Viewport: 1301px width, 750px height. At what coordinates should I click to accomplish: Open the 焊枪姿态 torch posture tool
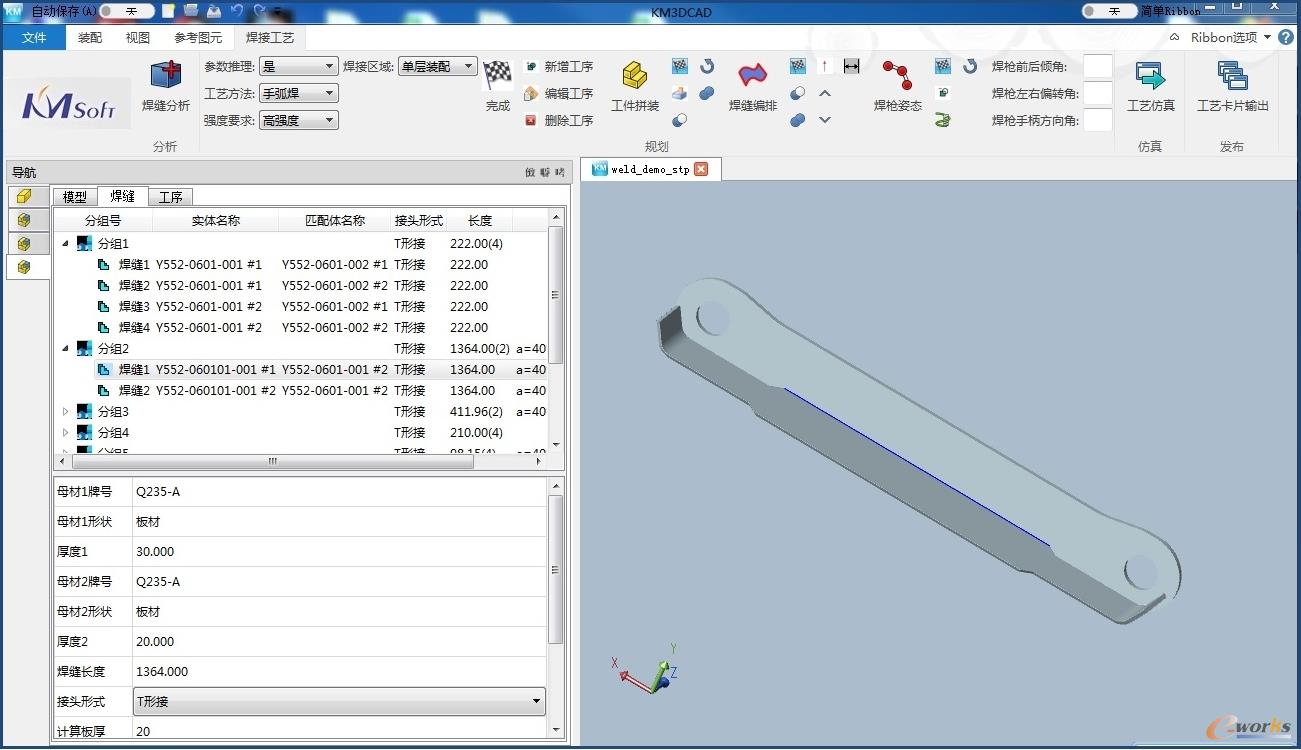point(897,86)
